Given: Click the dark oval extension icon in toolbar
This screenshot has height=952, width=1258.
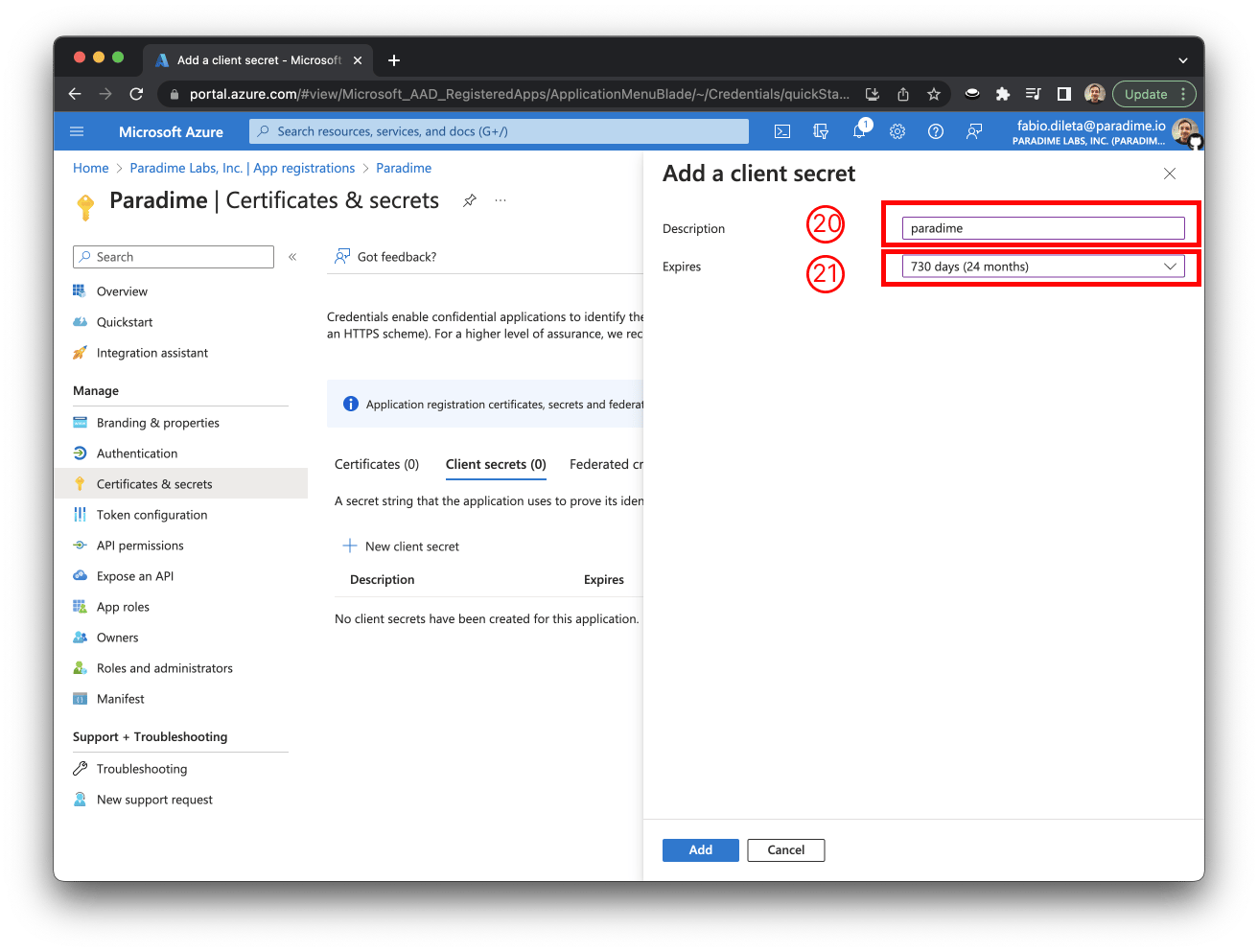Looking at the screenshot, I should pyautogui.click(x=972, y=94).
